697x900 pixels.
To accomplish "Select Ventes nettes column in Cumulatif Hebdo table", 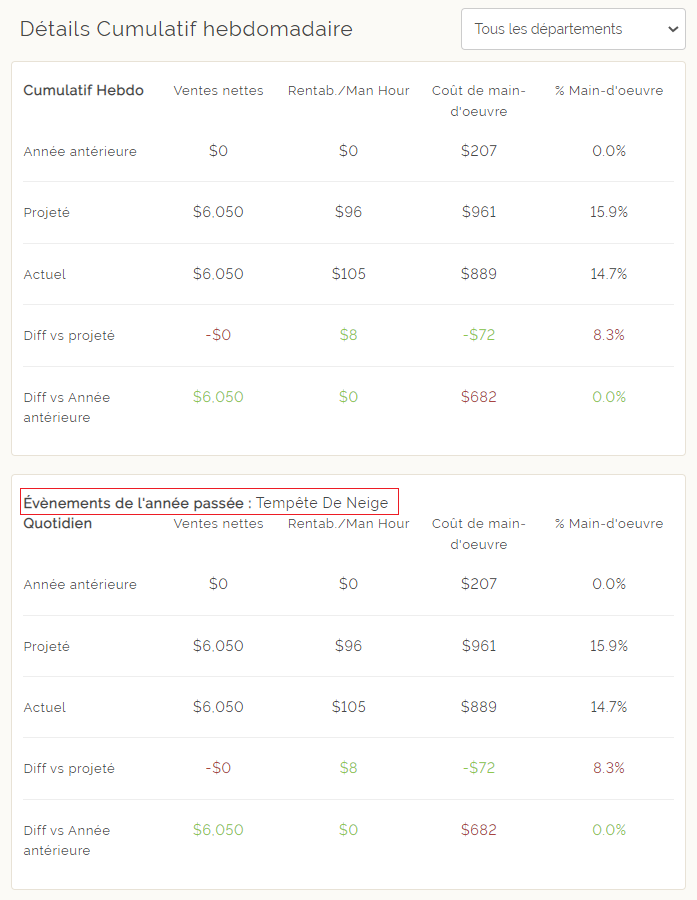I will click(x=218, y=90).
